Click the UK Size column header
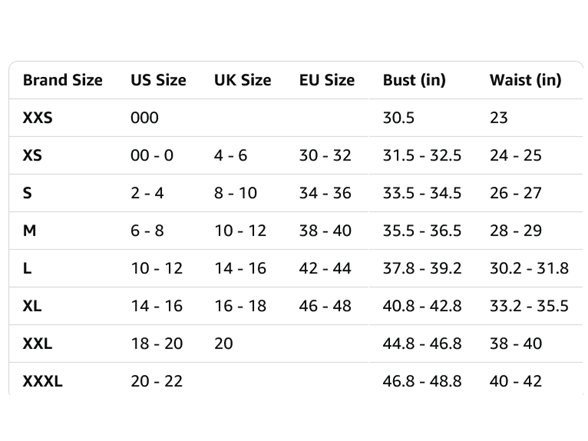 243,80
